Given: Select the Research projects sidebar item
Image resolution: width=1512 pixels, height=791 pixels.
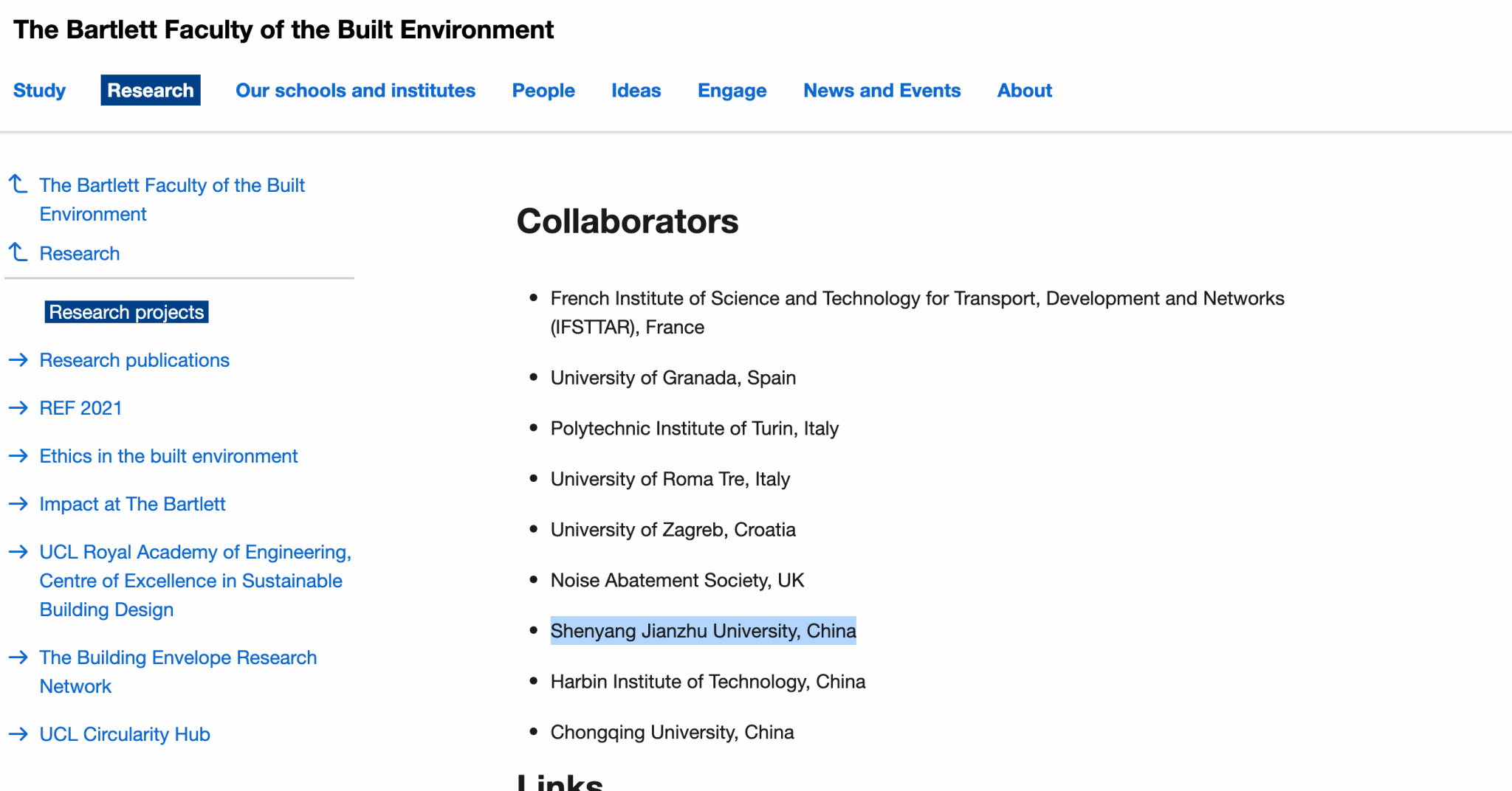Looking at the screenshot, I should [x=126, y=312].
